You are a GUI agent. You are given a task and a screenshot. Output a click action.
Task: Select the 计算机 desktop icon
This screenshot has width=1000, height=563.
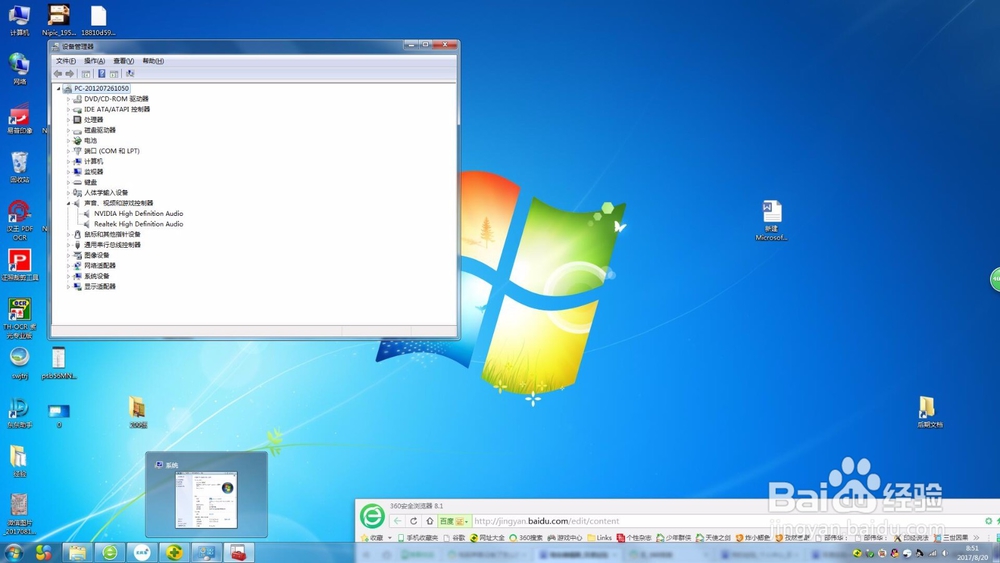click(19, 20)
